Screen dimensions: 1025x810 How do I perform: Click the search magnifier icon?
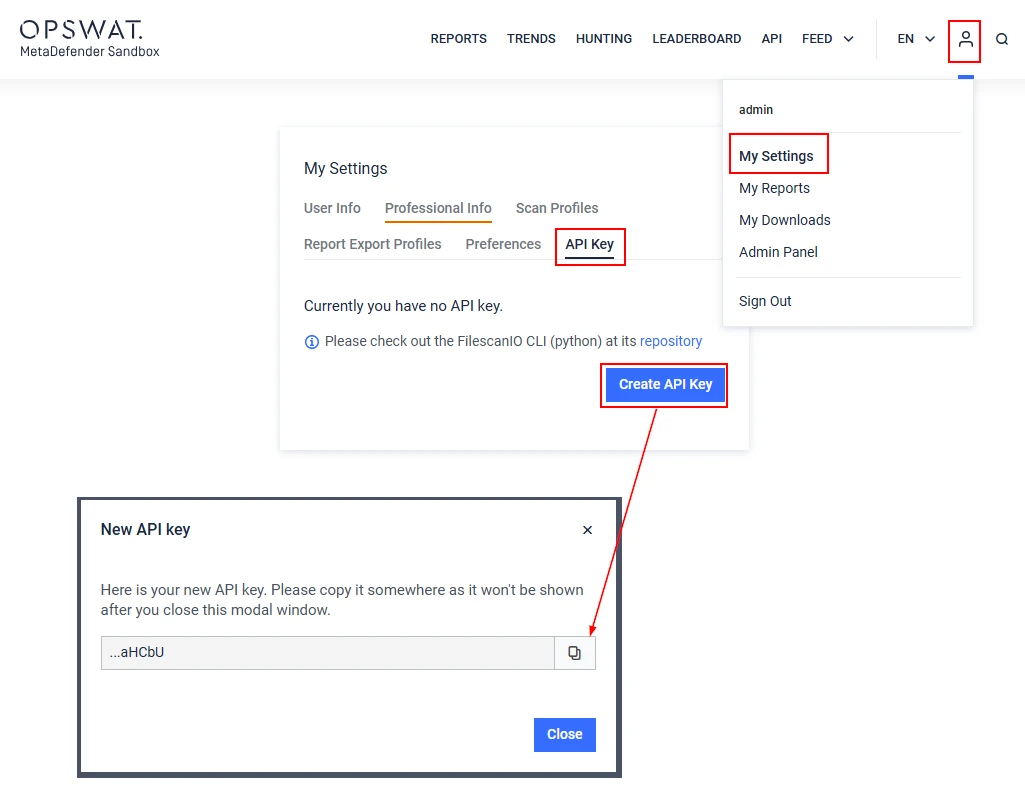click(1001, 39)
